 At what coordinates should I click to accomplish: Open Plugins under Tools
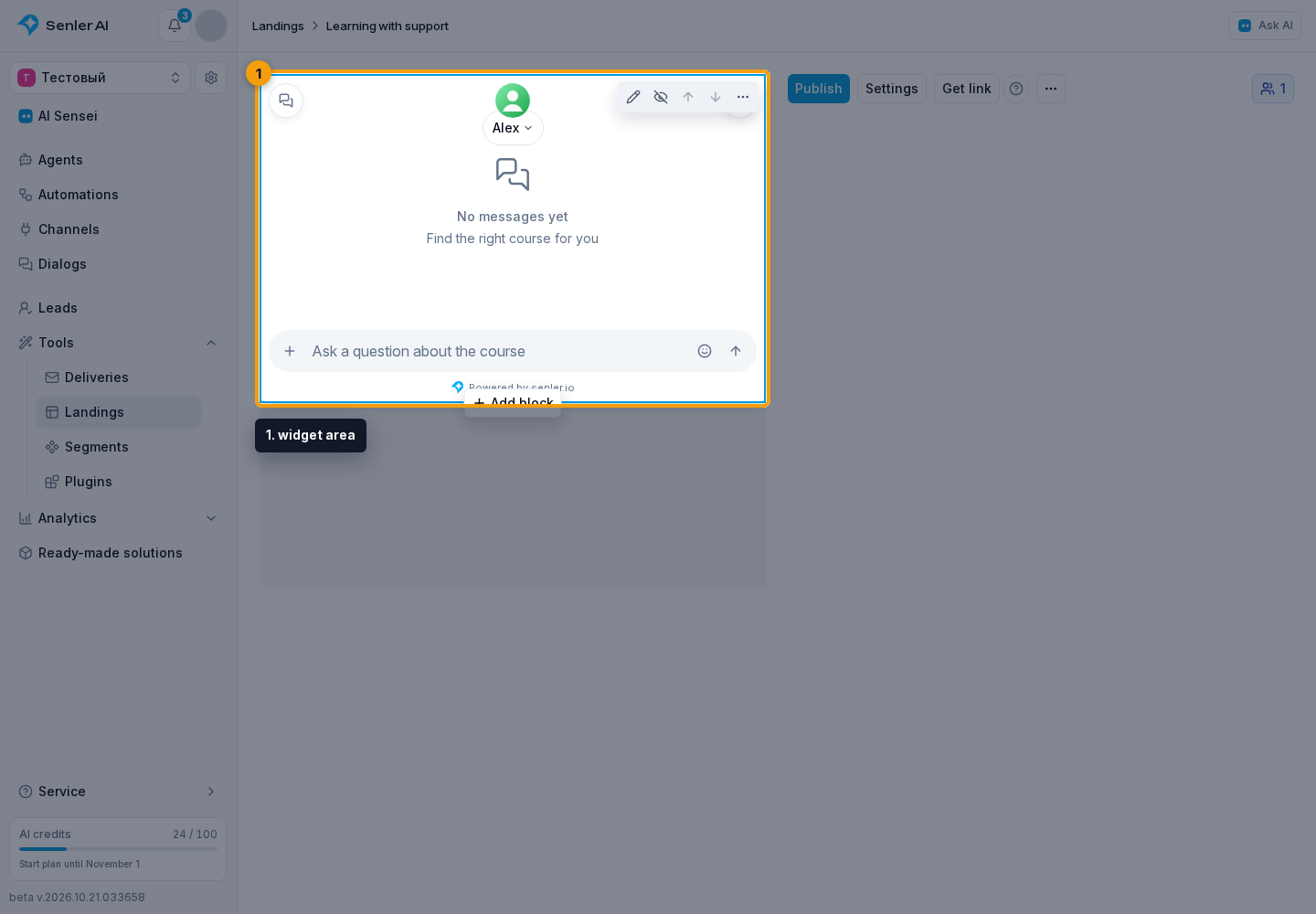[119, 482]
